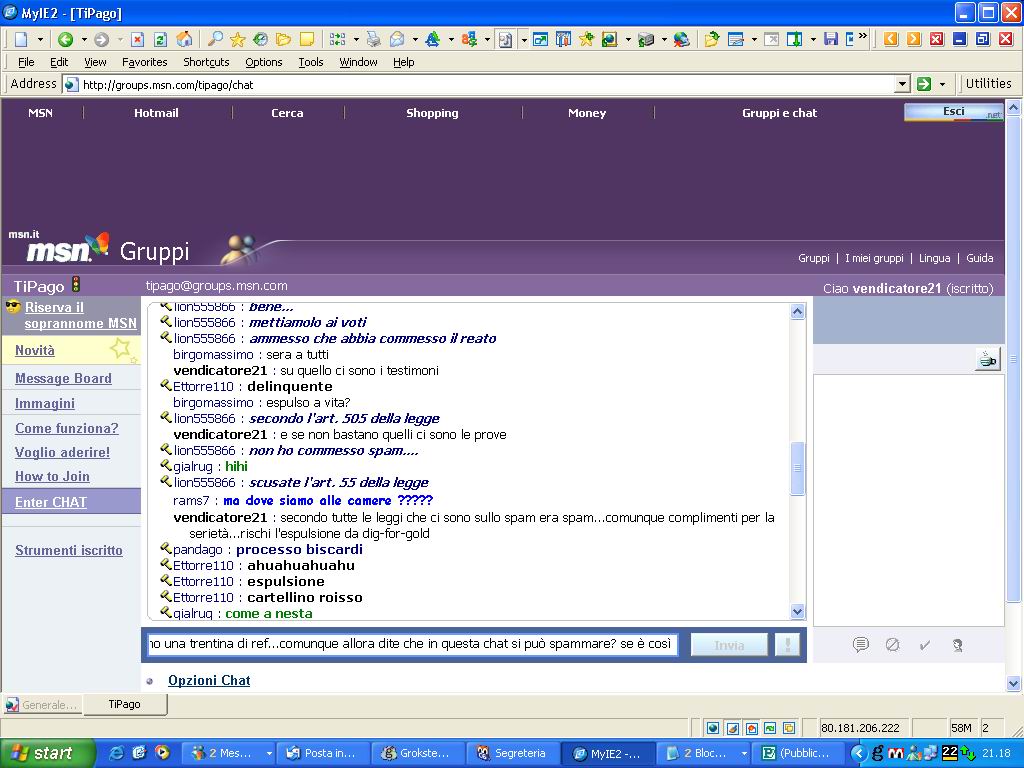Screen dimensions: 1024x768
Task: Click the speech bubble icon below user list
Action: pos(861,645)
